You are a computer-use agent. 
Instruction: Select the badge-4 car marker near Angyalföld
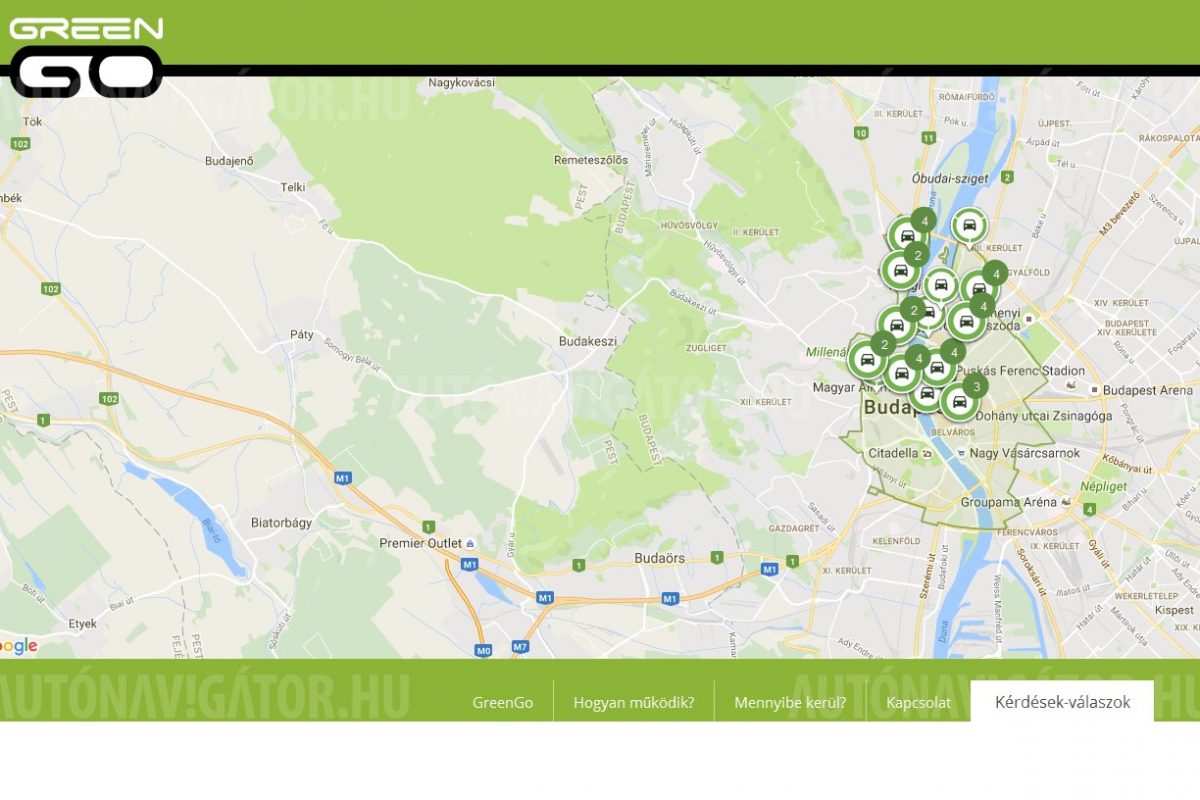coord(979,288)
